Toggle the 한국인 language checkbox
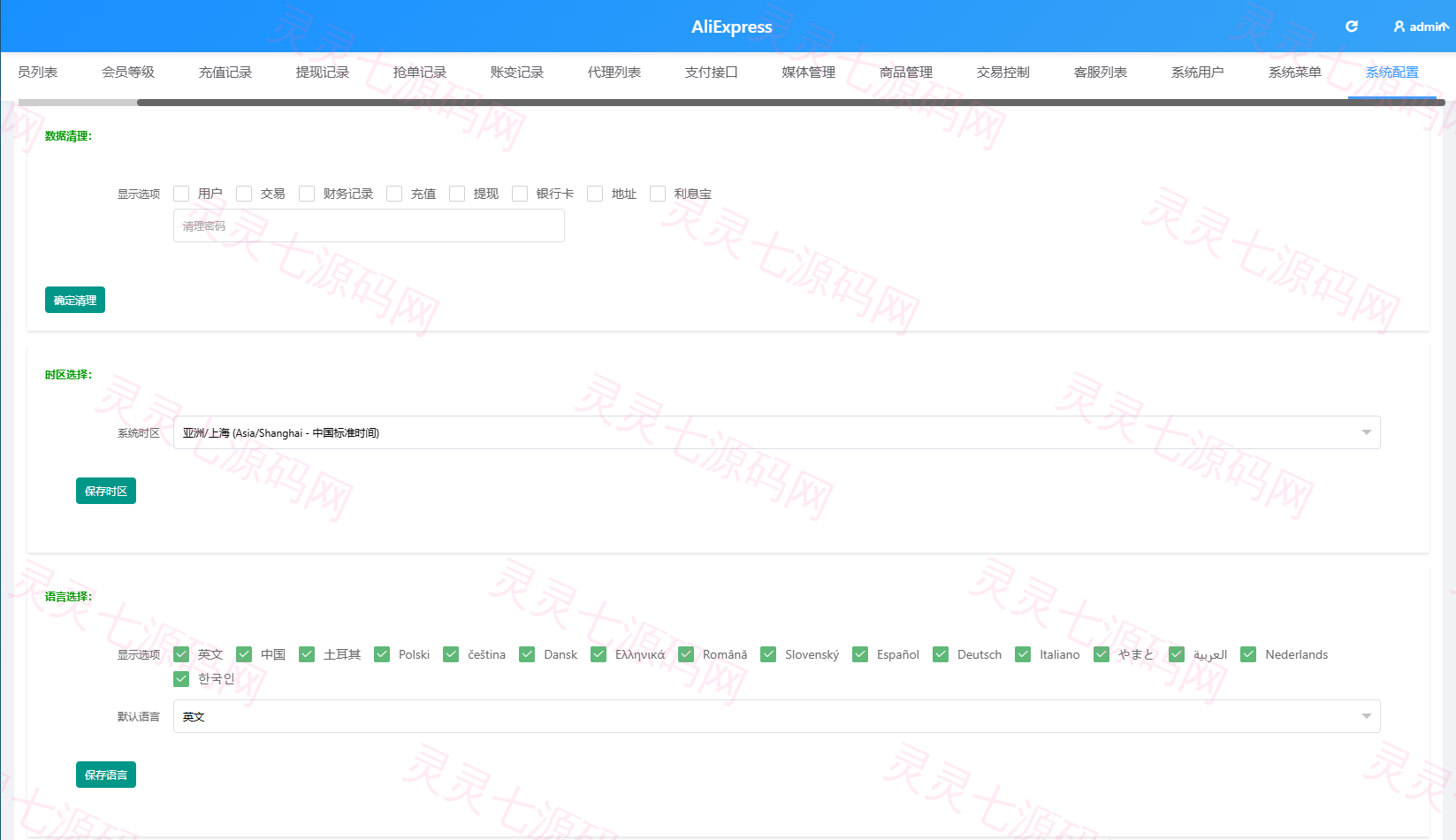The width and height of the screenshot is (1456, 840). pos(181,678)
